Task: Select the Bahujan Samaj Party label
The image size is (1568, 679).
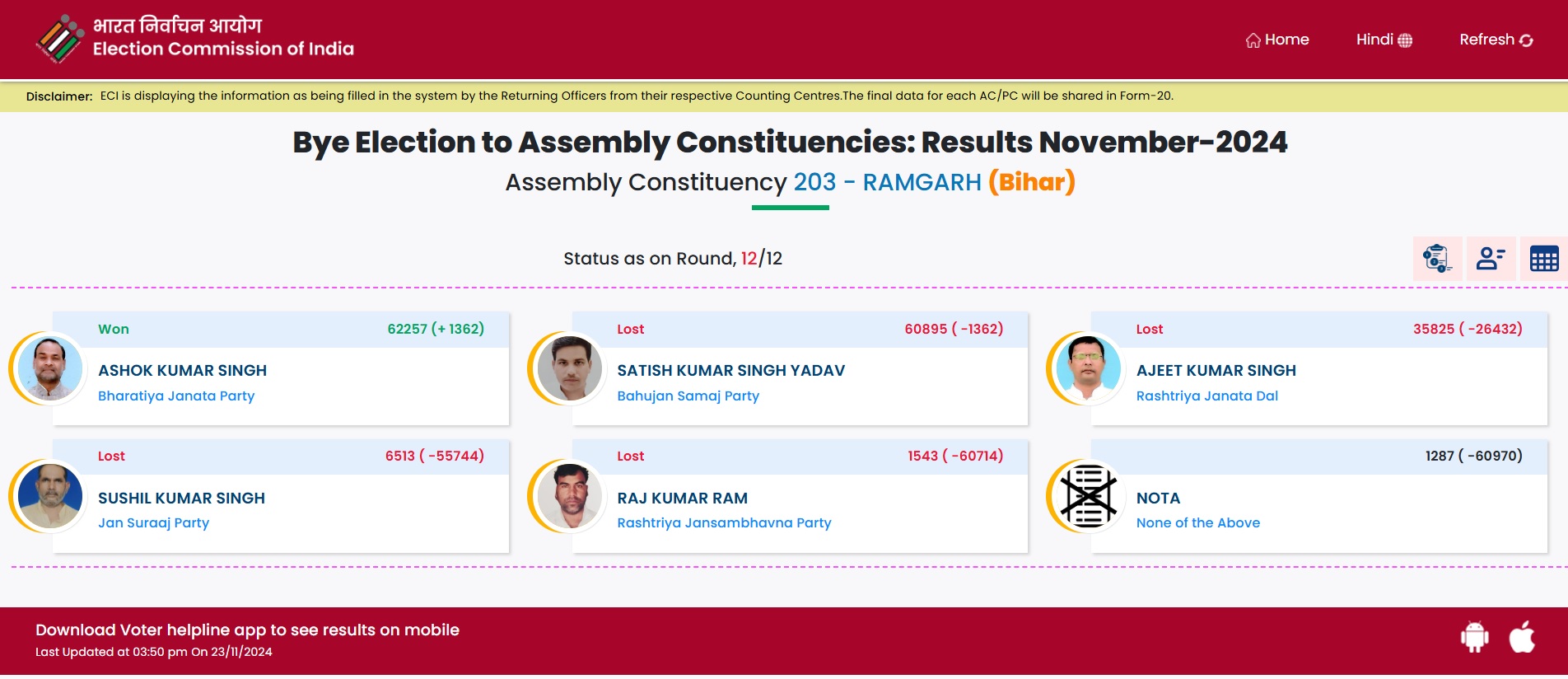Action: click(688, 396)
